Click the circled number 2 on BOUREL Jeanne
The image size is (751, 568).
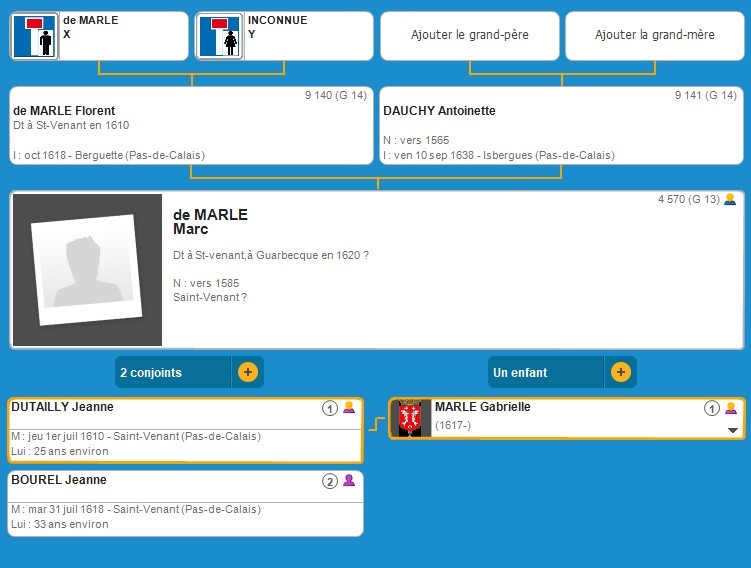pos(329,481)
